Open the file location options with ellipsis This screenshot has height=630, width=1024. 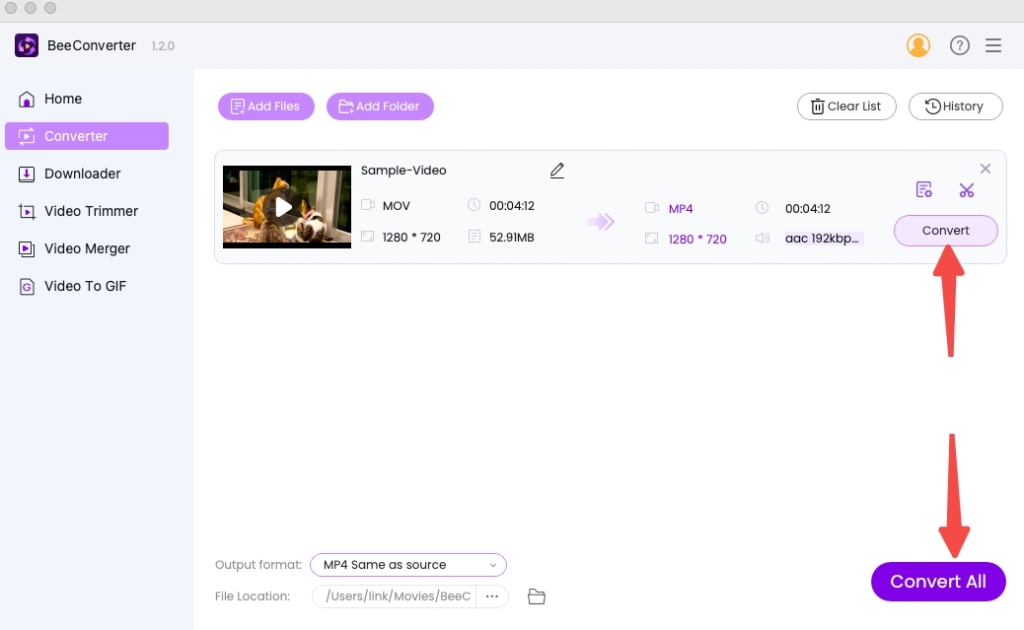pyautogui.click(x=492, y=596)
